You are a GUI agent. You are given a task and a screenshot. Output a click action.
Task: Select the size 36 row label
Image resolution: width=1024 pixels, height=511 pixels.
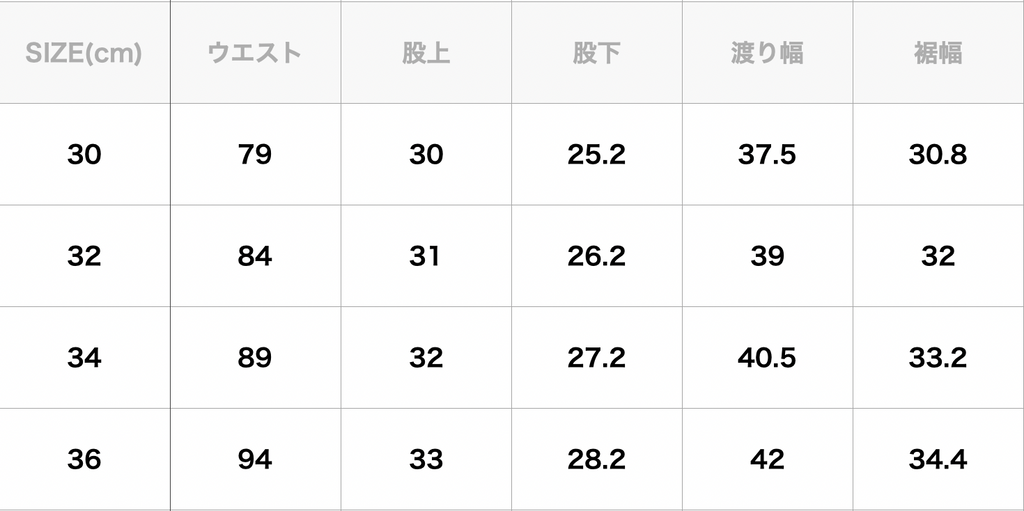(x=84, y=460)
